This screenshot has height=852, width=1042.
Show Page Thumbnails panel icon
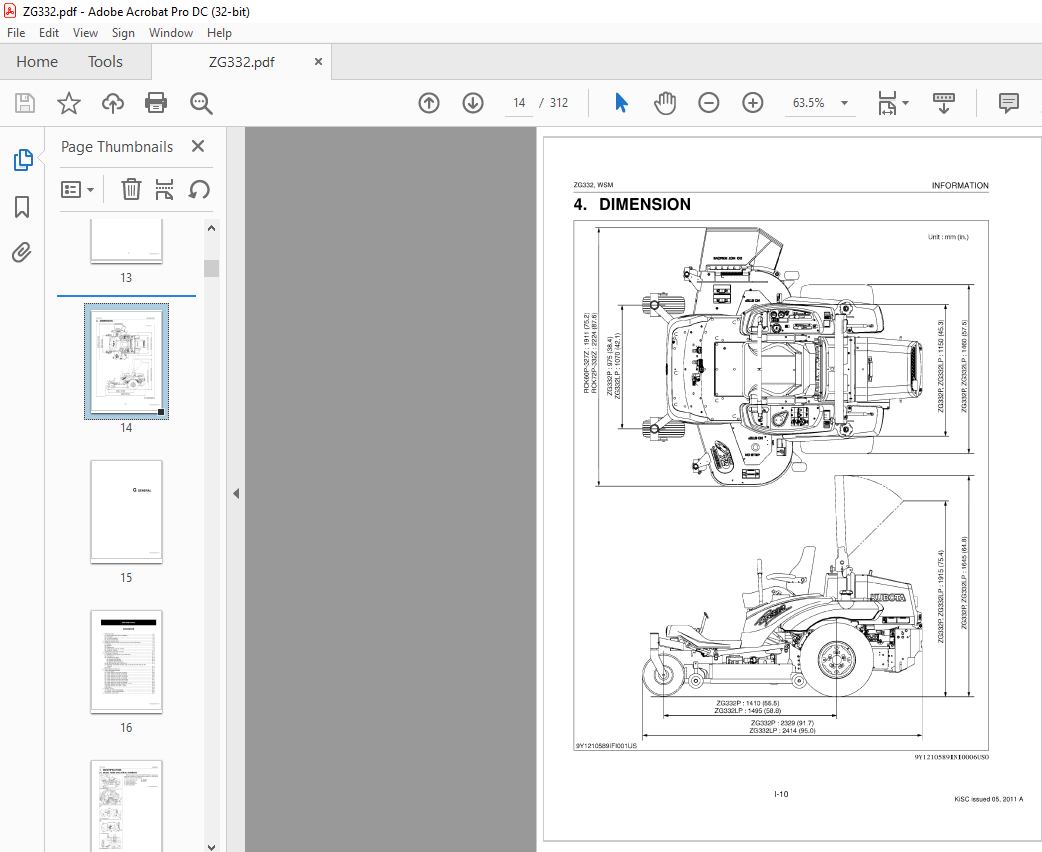23,160
